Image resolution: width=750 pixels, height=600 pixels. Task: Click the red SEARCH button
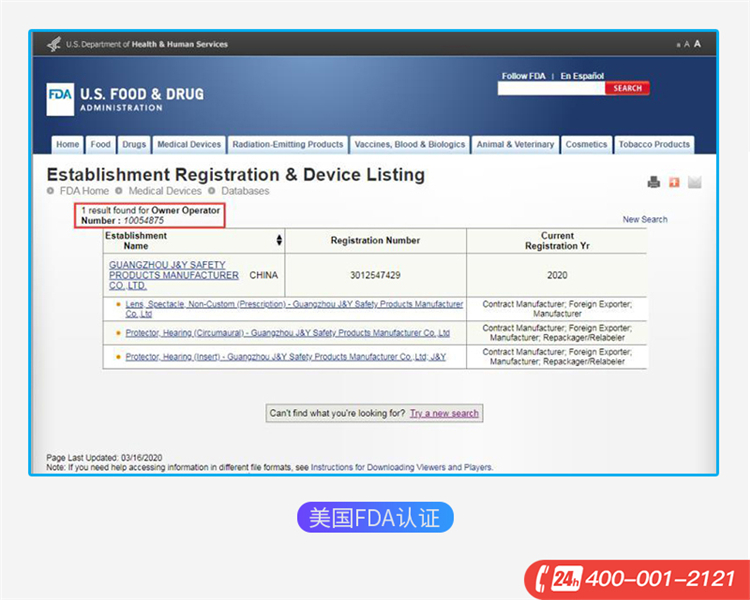627,89
